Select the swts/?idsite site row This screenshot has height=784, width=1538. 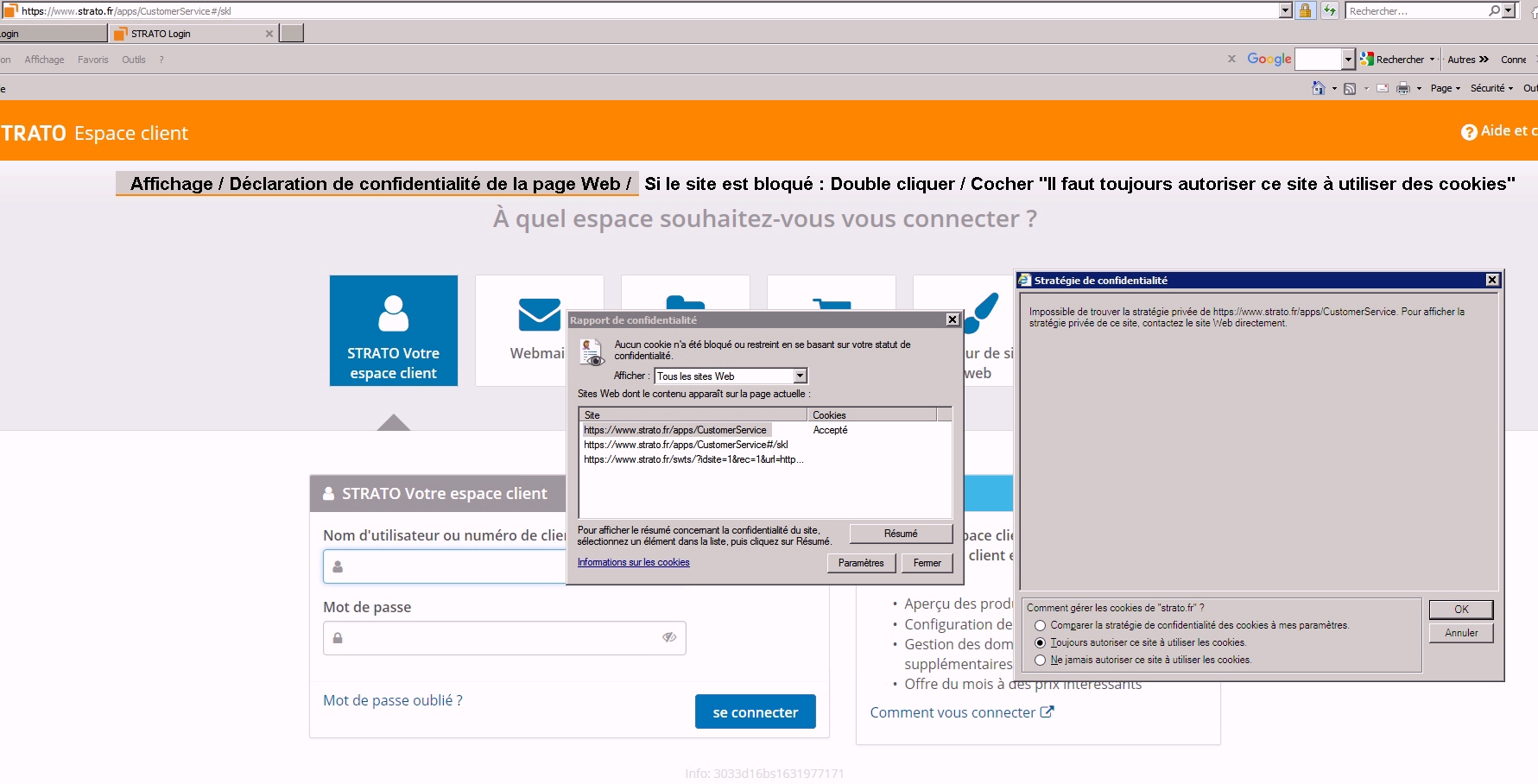[x=765, y=459]
